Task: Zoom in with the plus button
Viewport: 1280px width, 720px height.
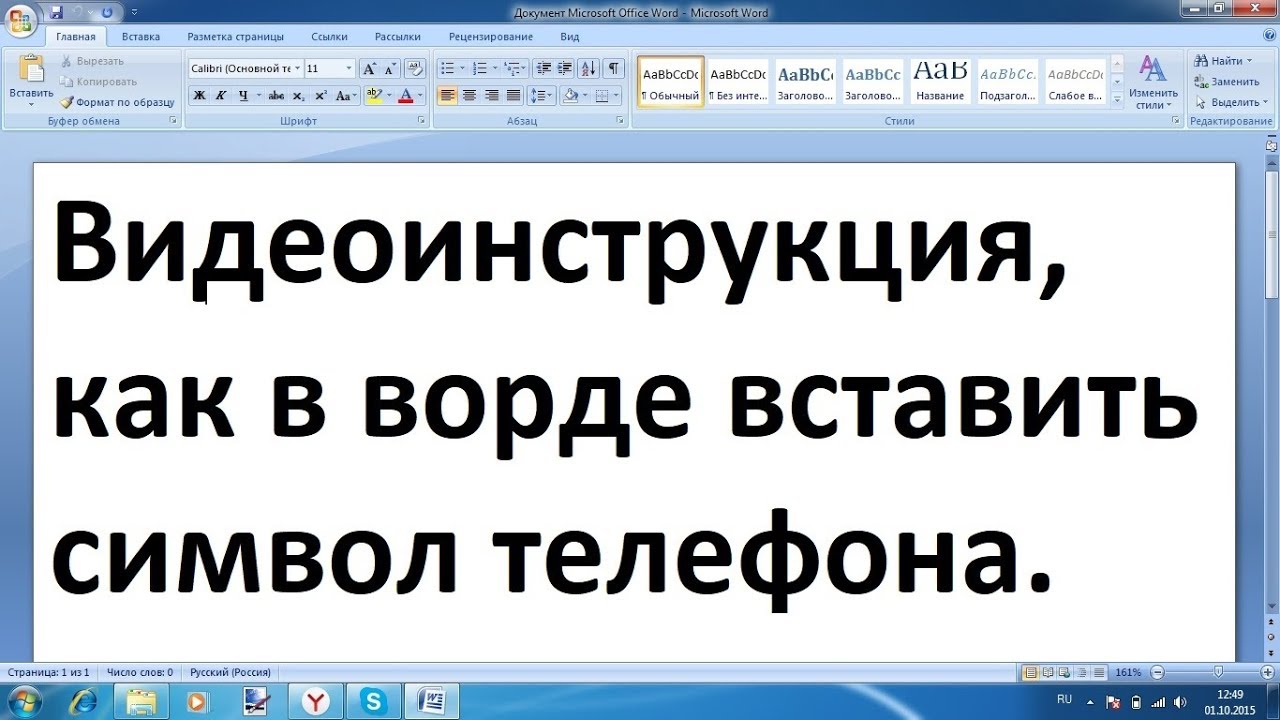Action: coord(1267,673)
